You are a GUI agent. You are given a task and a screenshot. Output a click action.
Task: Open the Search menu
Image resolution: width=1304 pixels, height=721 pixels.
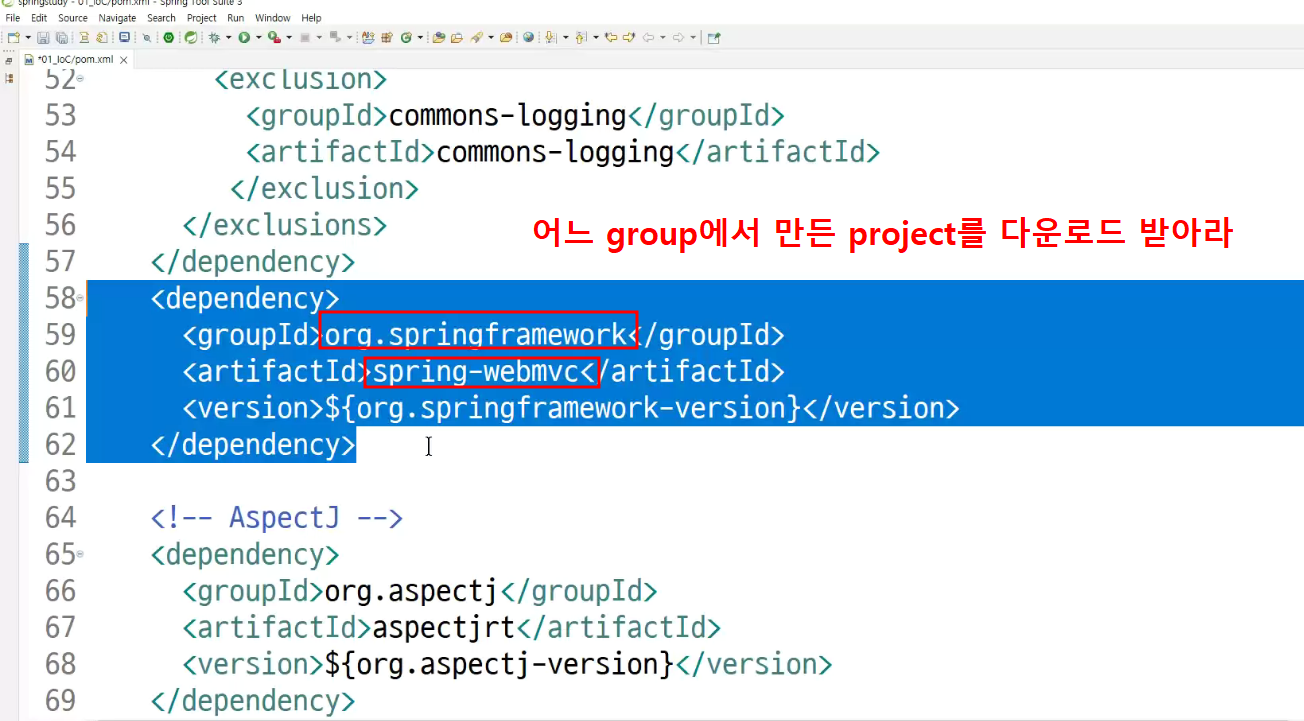(x=161, y=18)
